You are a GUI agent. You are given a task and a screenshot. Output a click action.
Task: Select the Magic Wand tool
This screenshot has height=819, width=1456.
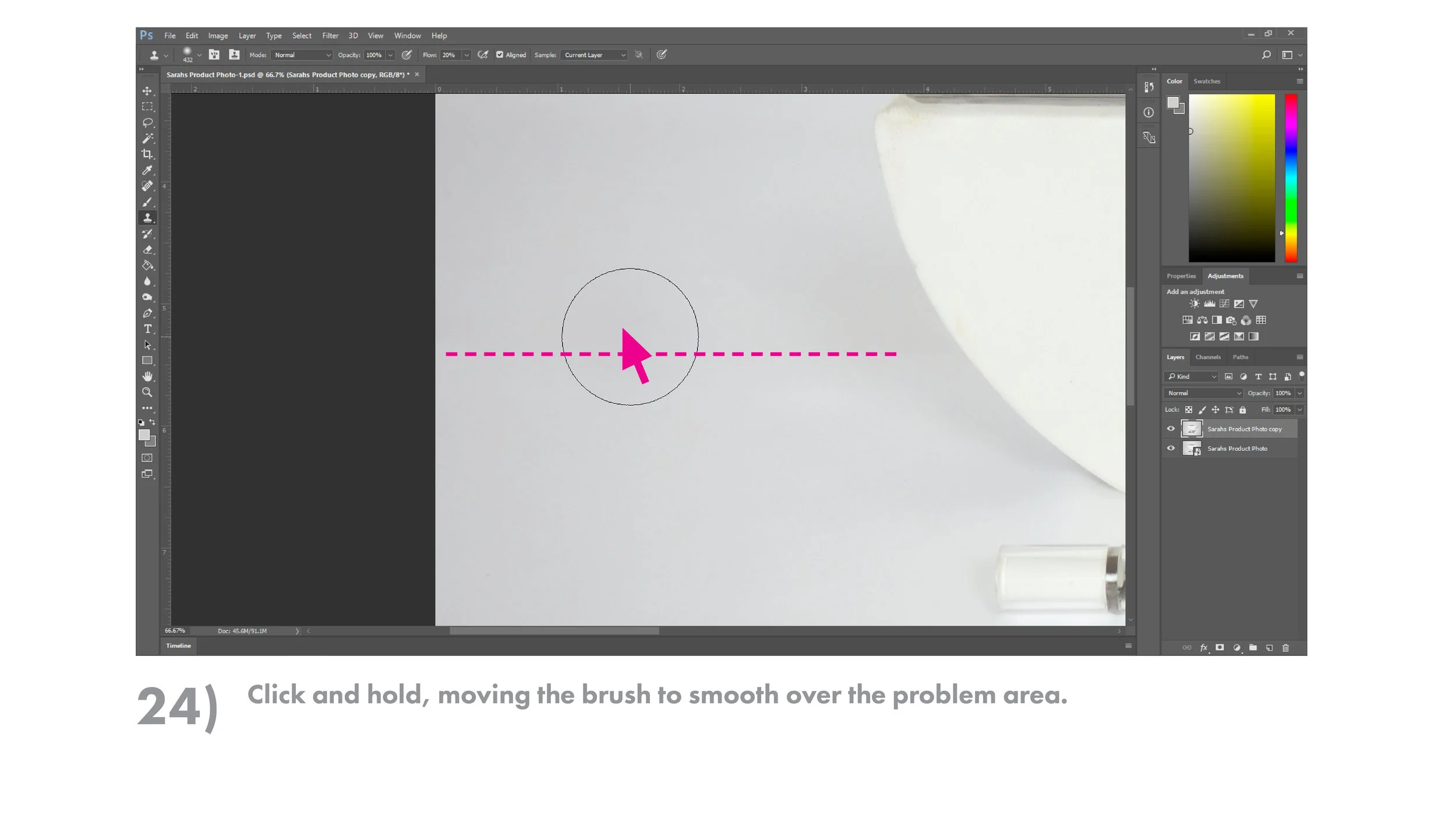[x=147, y=138]
